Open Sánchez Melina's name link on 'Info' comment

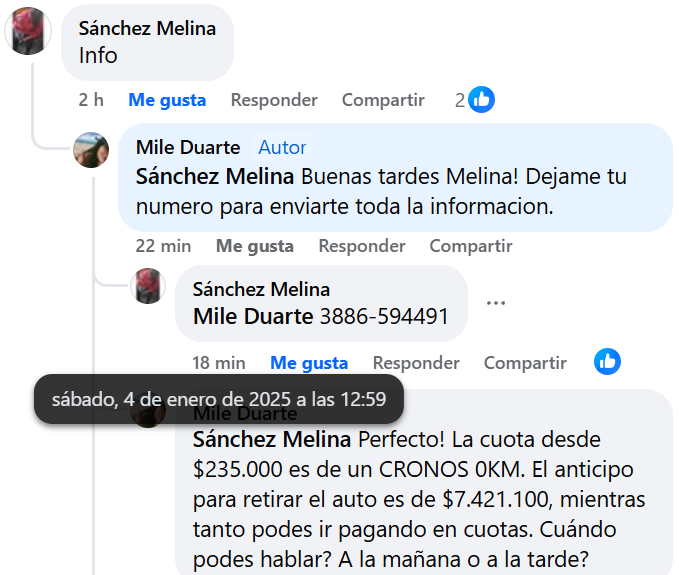point(147,28)
